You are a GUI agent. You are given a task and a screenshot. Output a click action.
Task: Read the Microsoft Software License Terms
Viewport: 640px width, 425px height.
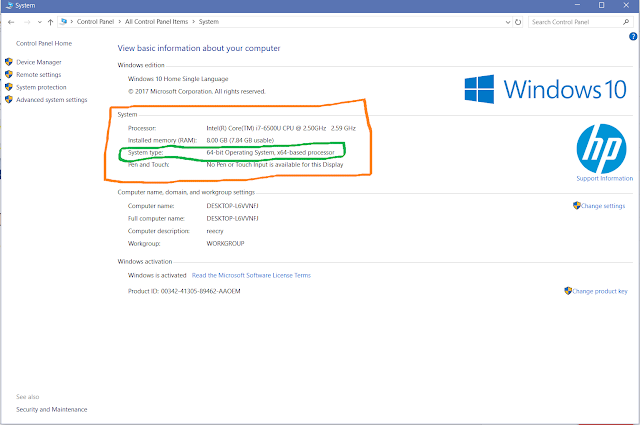point(251,276)
